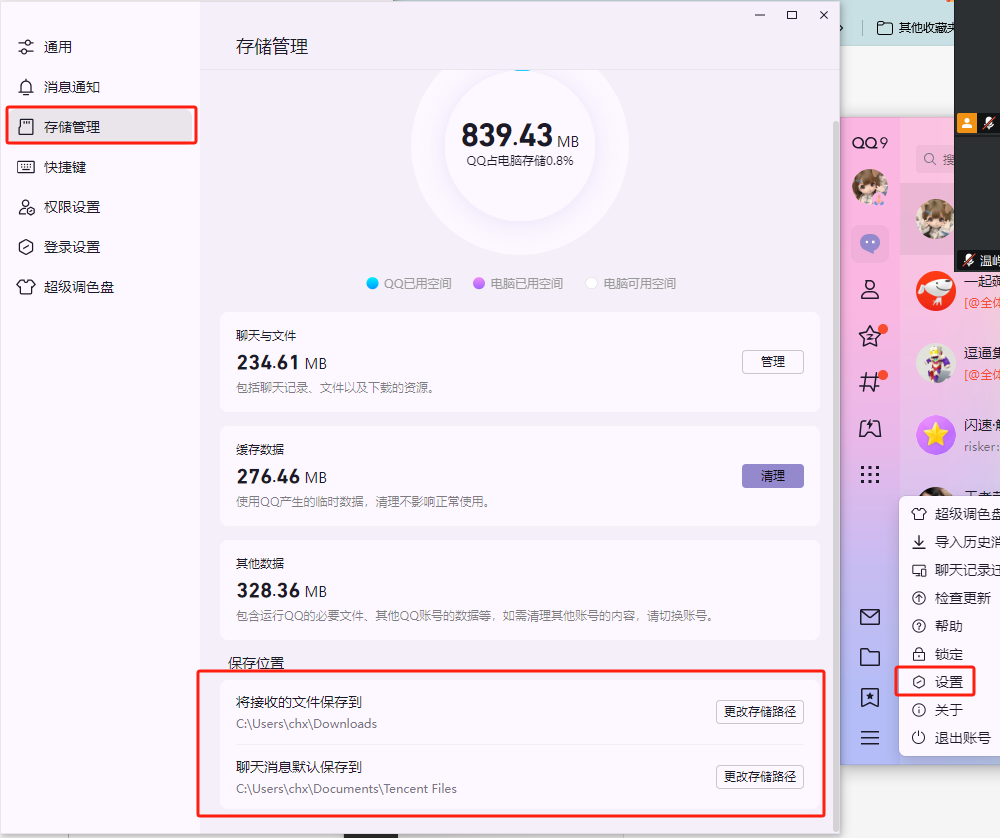
Task: Maximize the settings window
Action: 791,15
